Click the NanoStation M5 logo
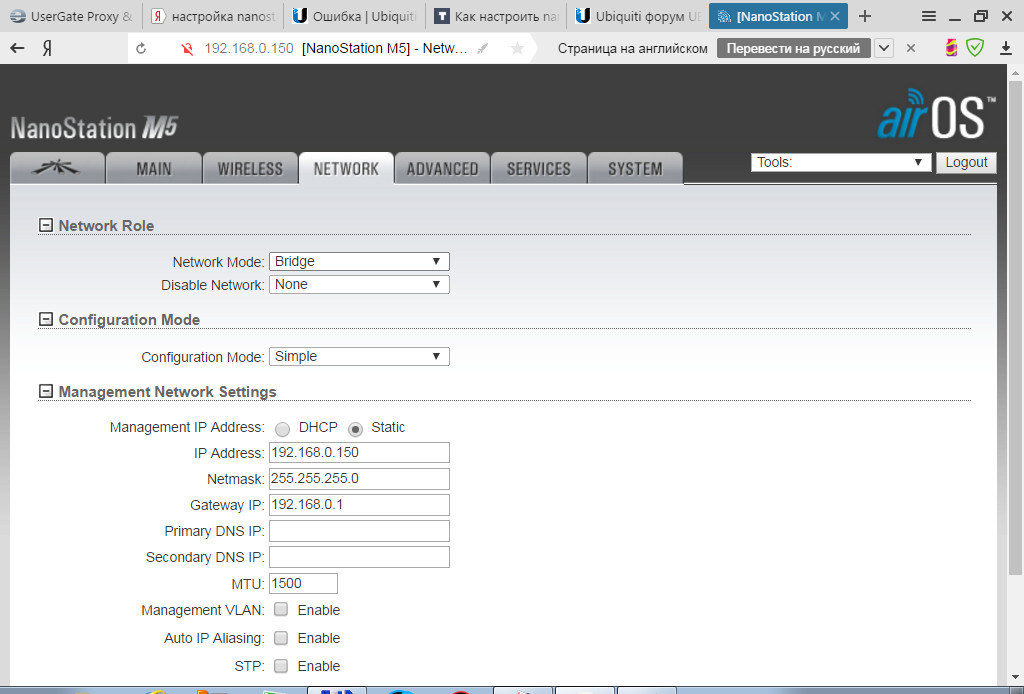The height and width of the screenshot is (694, 1024). (94, 128)
